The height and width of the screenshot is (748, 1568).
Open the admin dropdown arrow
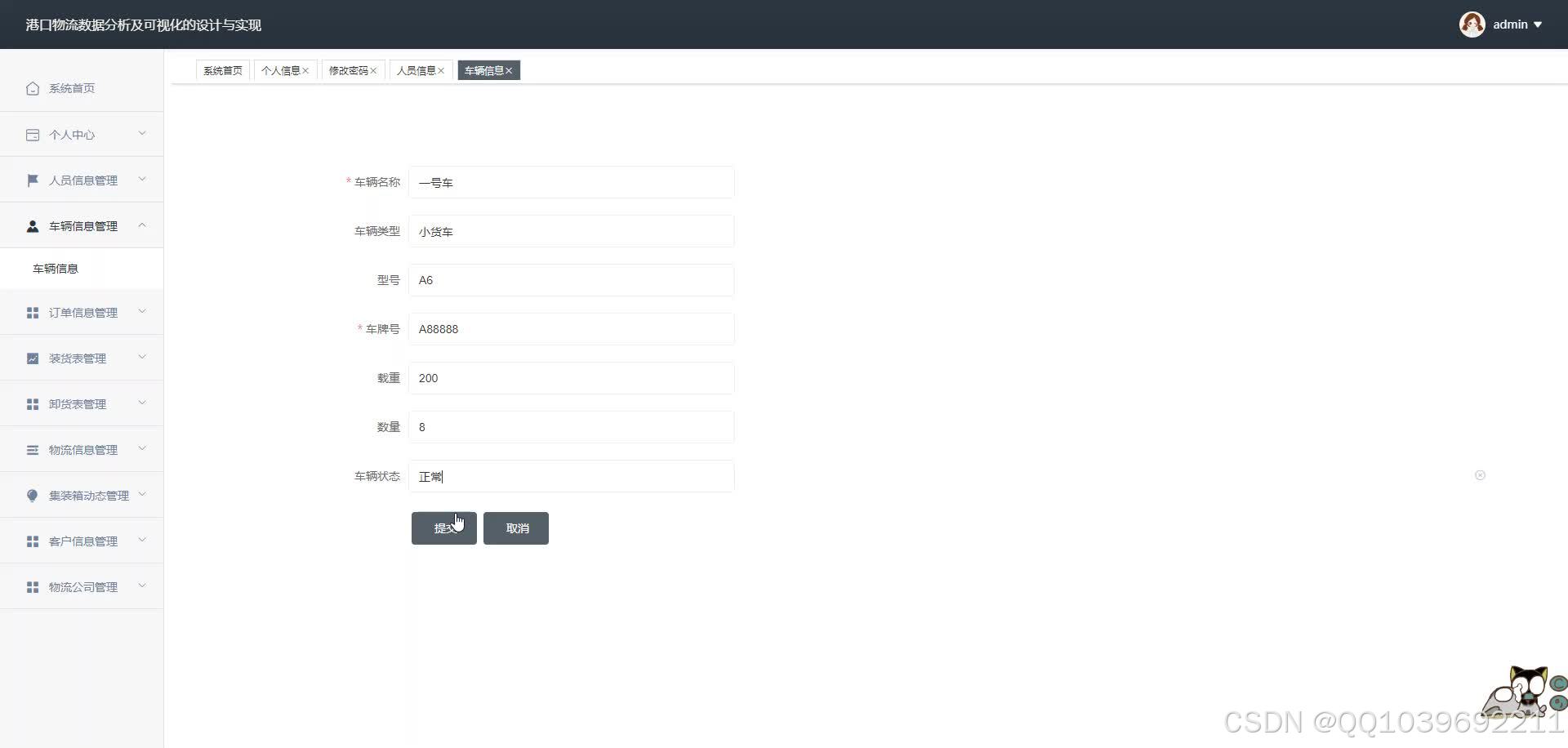coord(1538,24)
